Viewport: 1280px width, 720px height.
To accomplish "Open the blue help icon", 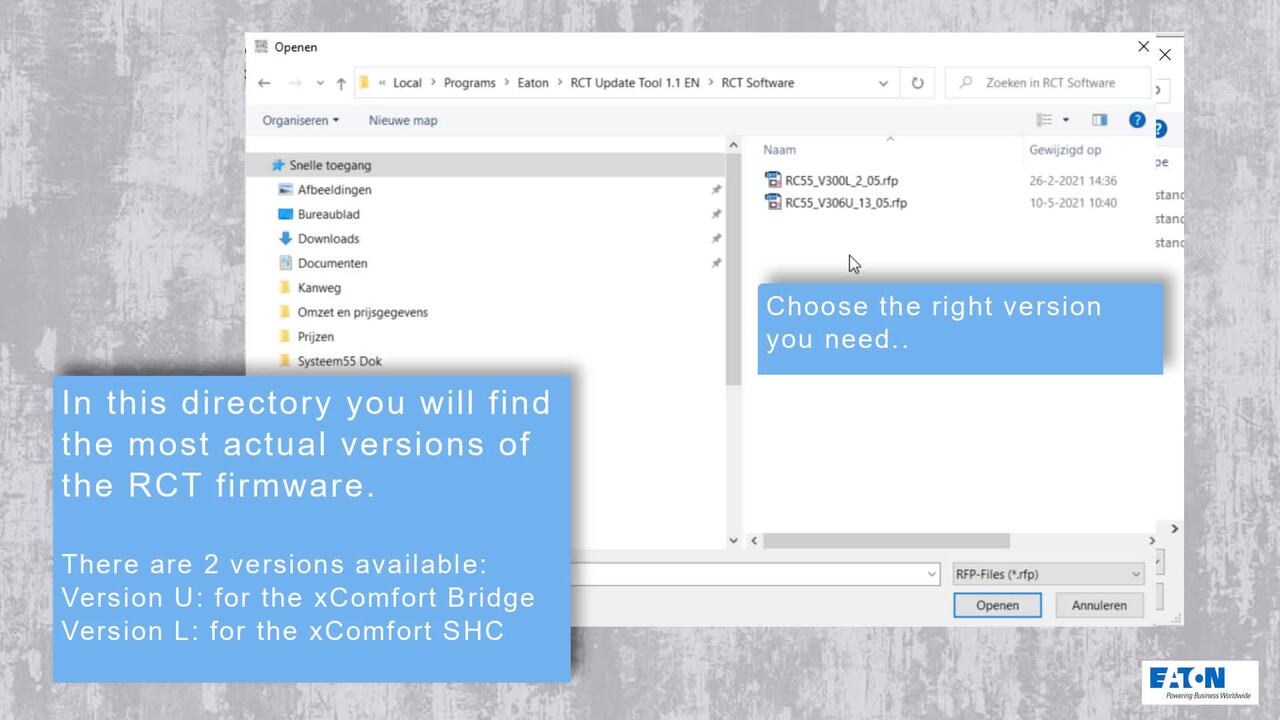I will click(1137, 120).
